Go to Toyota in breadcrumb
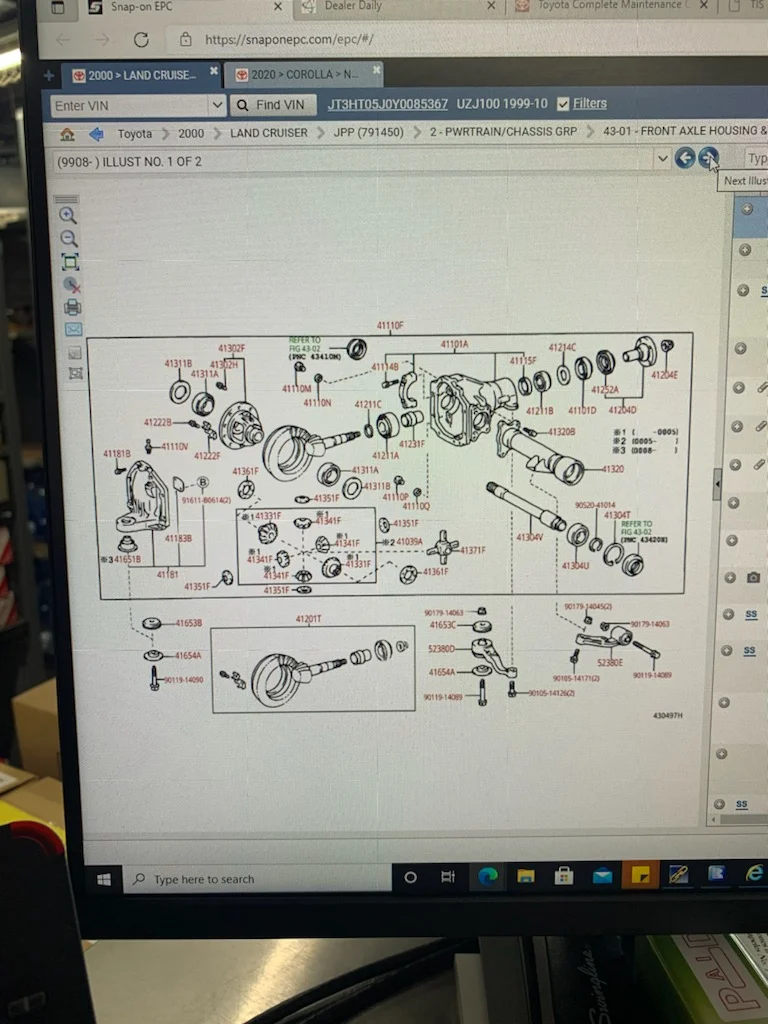 tap(135, 134)
